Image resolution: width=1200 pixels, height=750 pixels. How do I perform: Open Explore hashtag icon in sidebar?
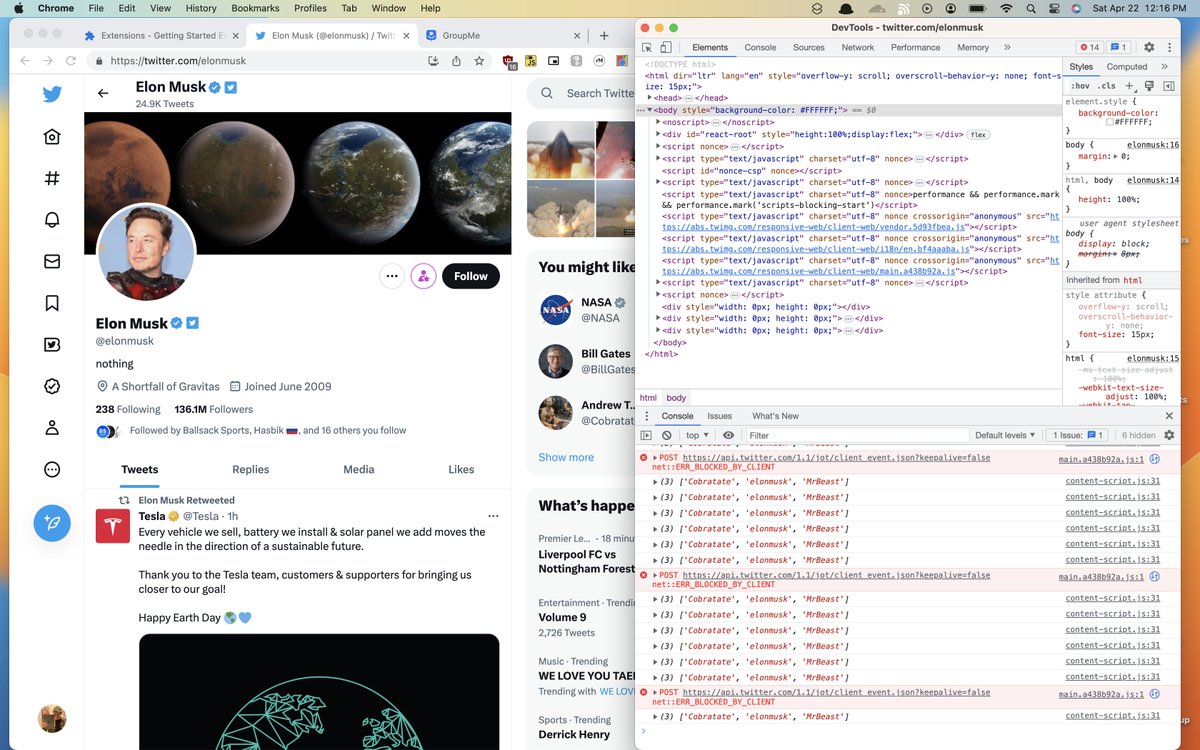pyautogui.click(x=52, y=178)
